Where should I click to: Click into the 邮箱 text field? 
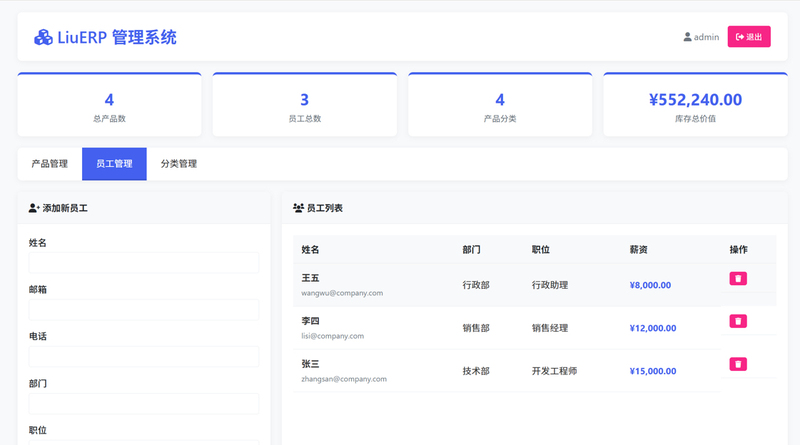point(144,310)
